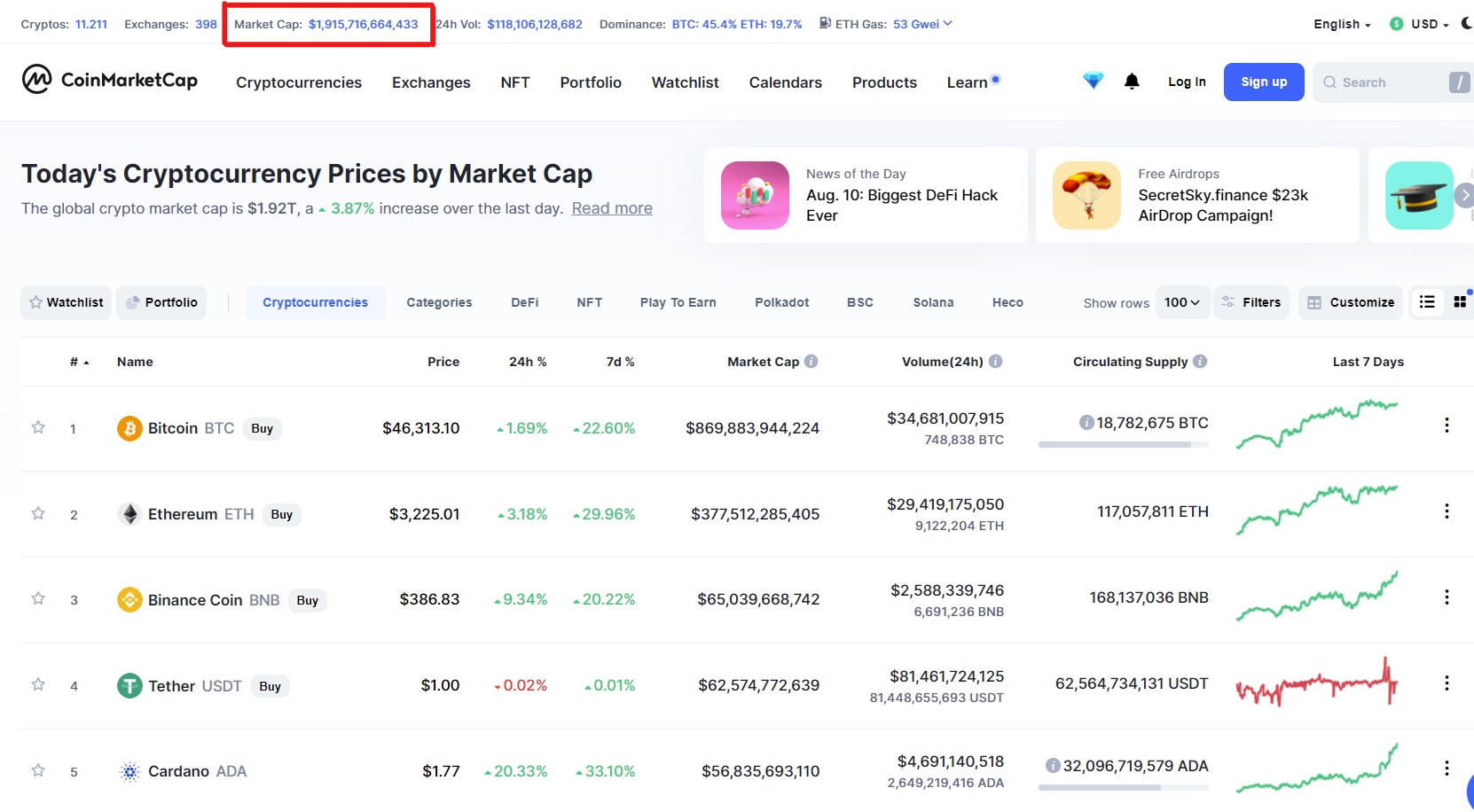The width and height of the screenshot is (1474, 812).
Task: Click Bitcoin circulating supply progress bar
Action: pos(1123,445)
